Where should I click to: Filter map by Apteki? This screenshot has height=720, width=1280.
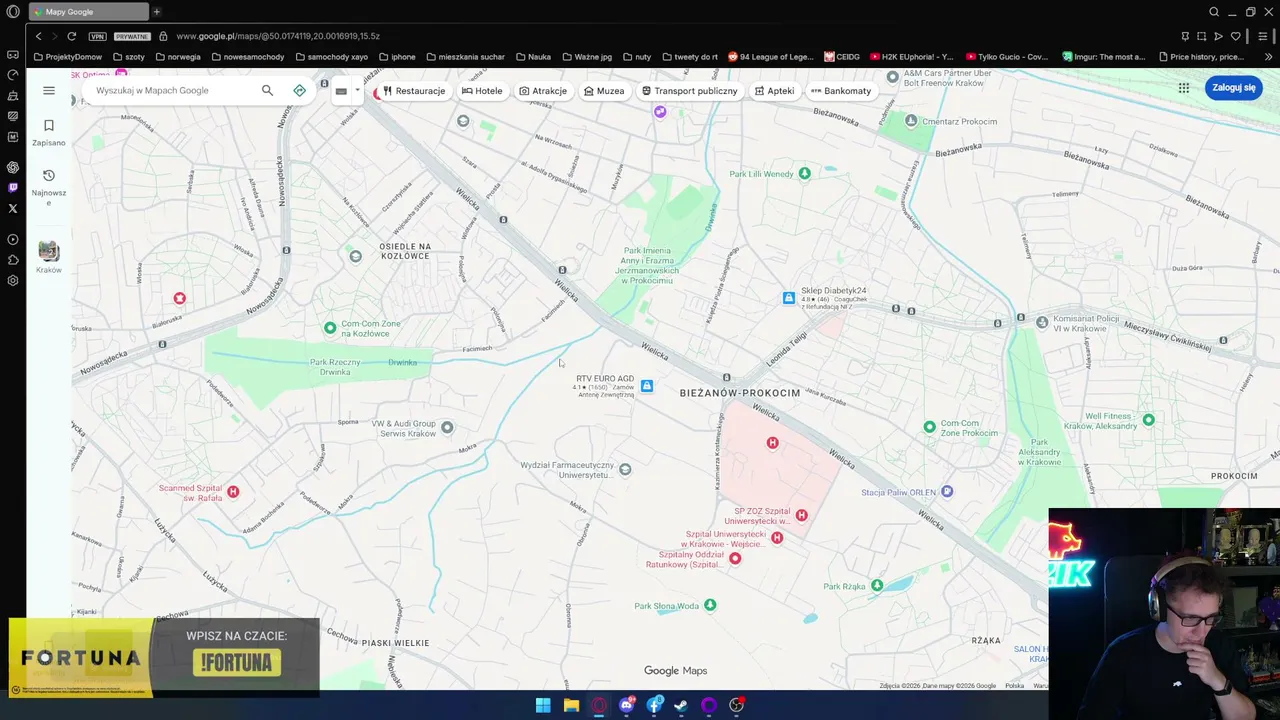click(x=774, y=91)
